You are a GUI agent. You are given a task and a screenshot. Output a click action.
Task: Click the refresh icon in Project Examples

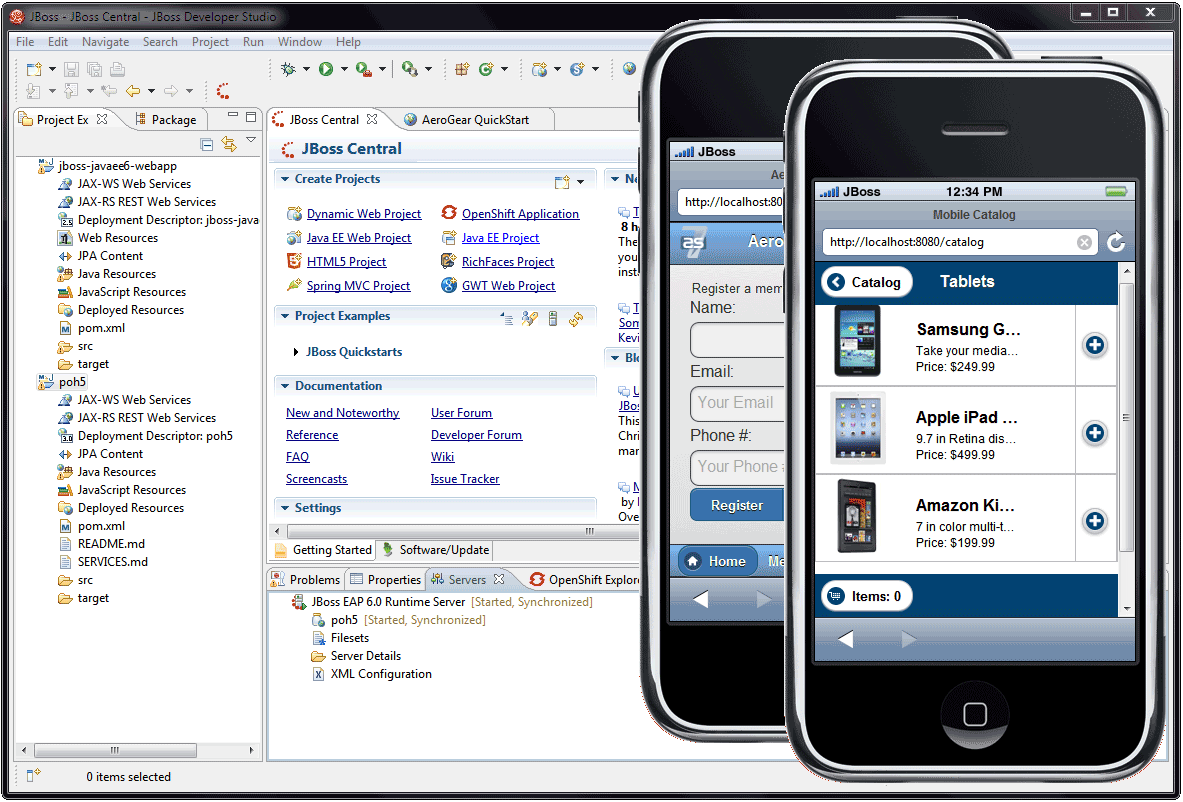point(576,319)
